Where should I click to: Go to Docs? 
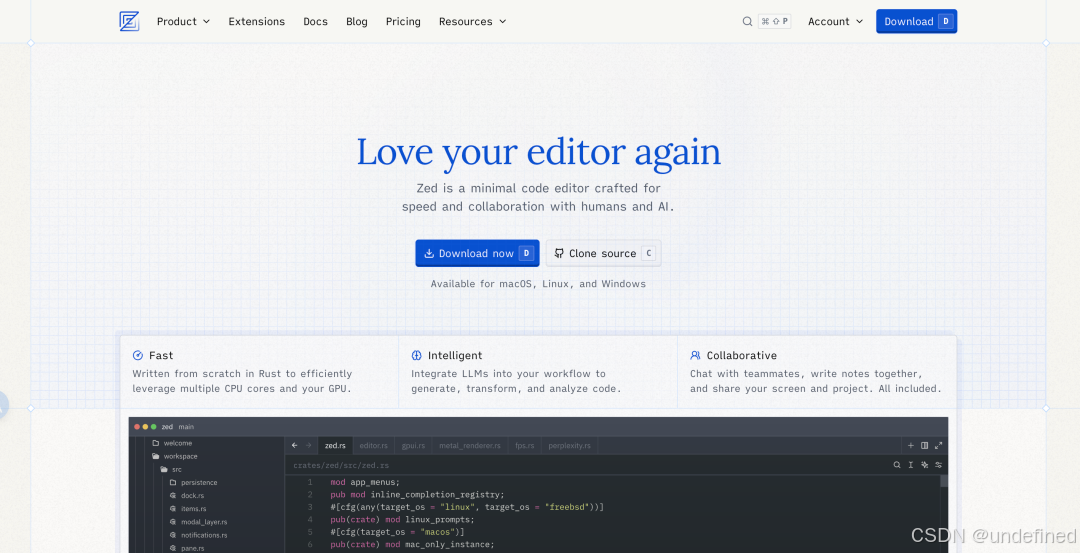315,21
